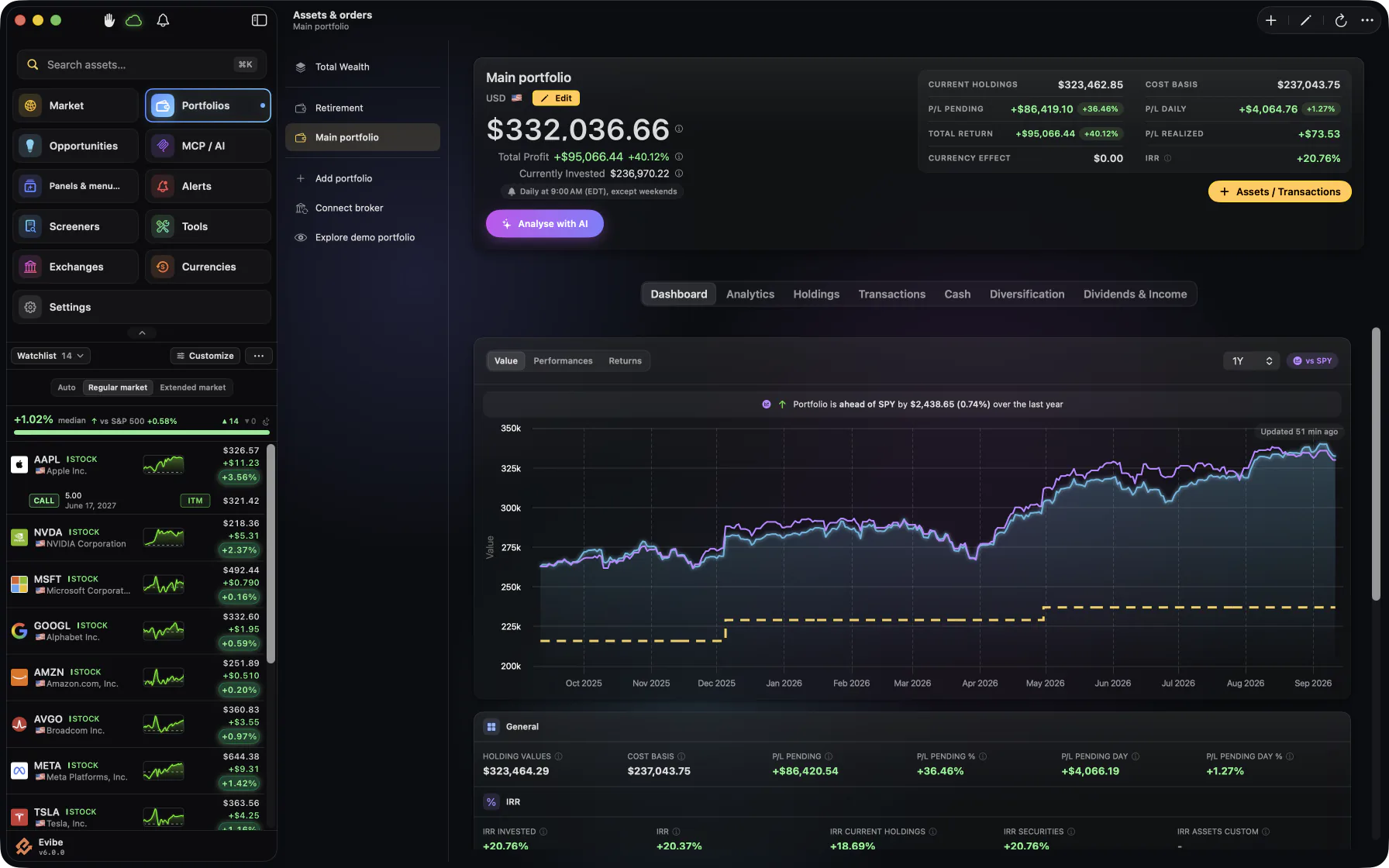Viewport: 1389px width, 868px height.
Task: Click the Edit button beside USD
Action: tap(557, 98)
